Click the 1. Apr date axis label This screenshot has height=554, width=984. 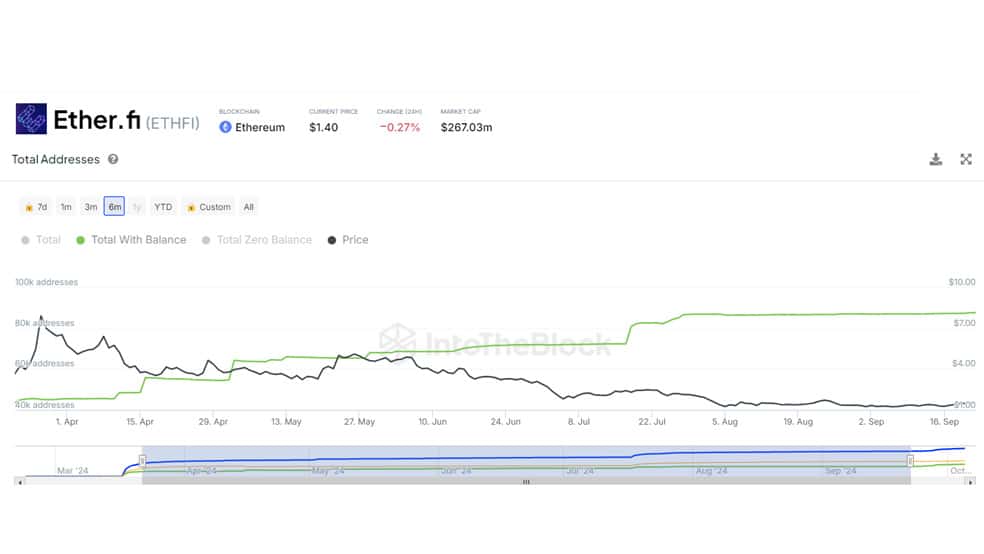(67, 422)
